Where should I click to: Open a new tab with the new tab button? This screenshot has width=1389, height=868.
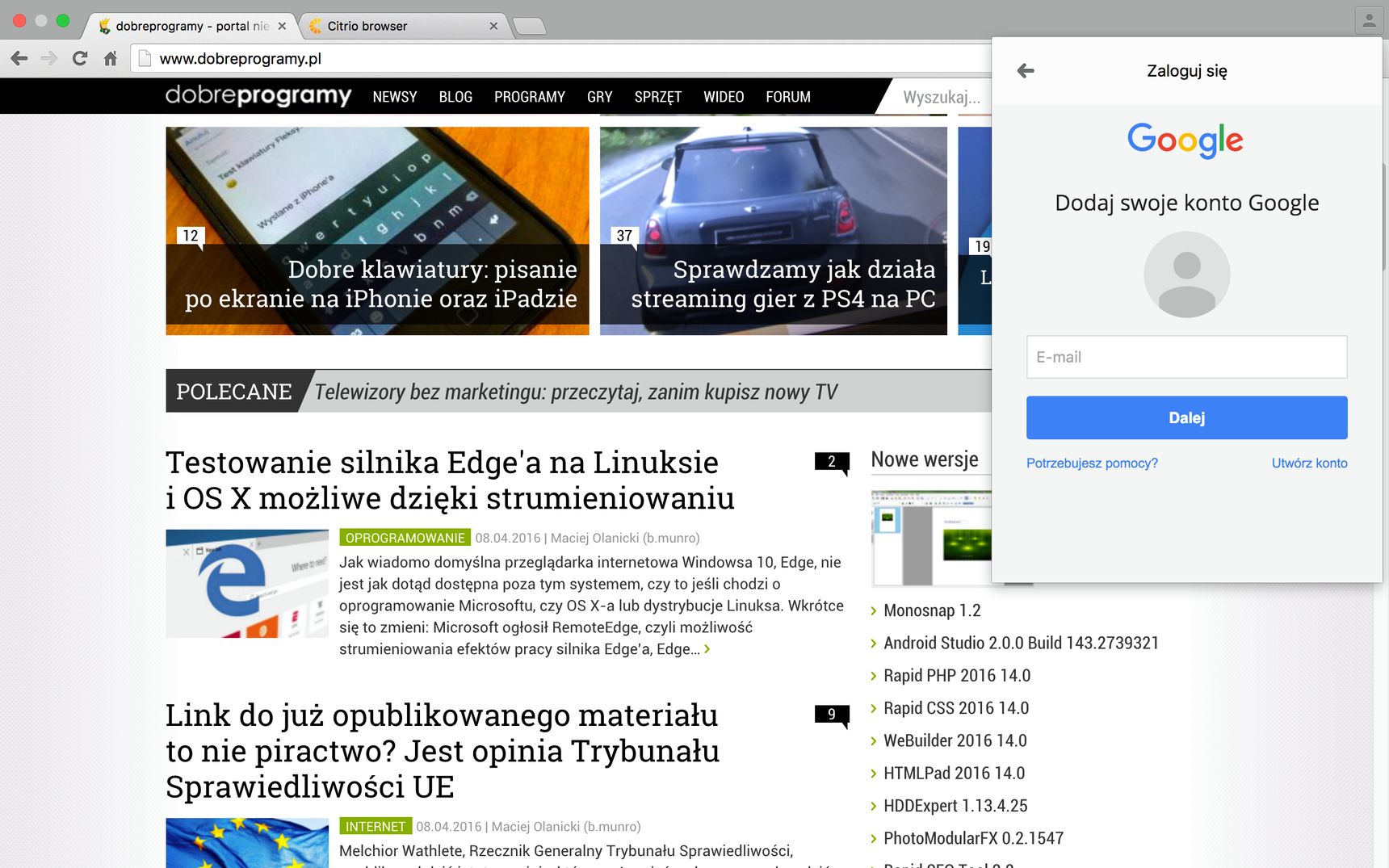(530, 27)
